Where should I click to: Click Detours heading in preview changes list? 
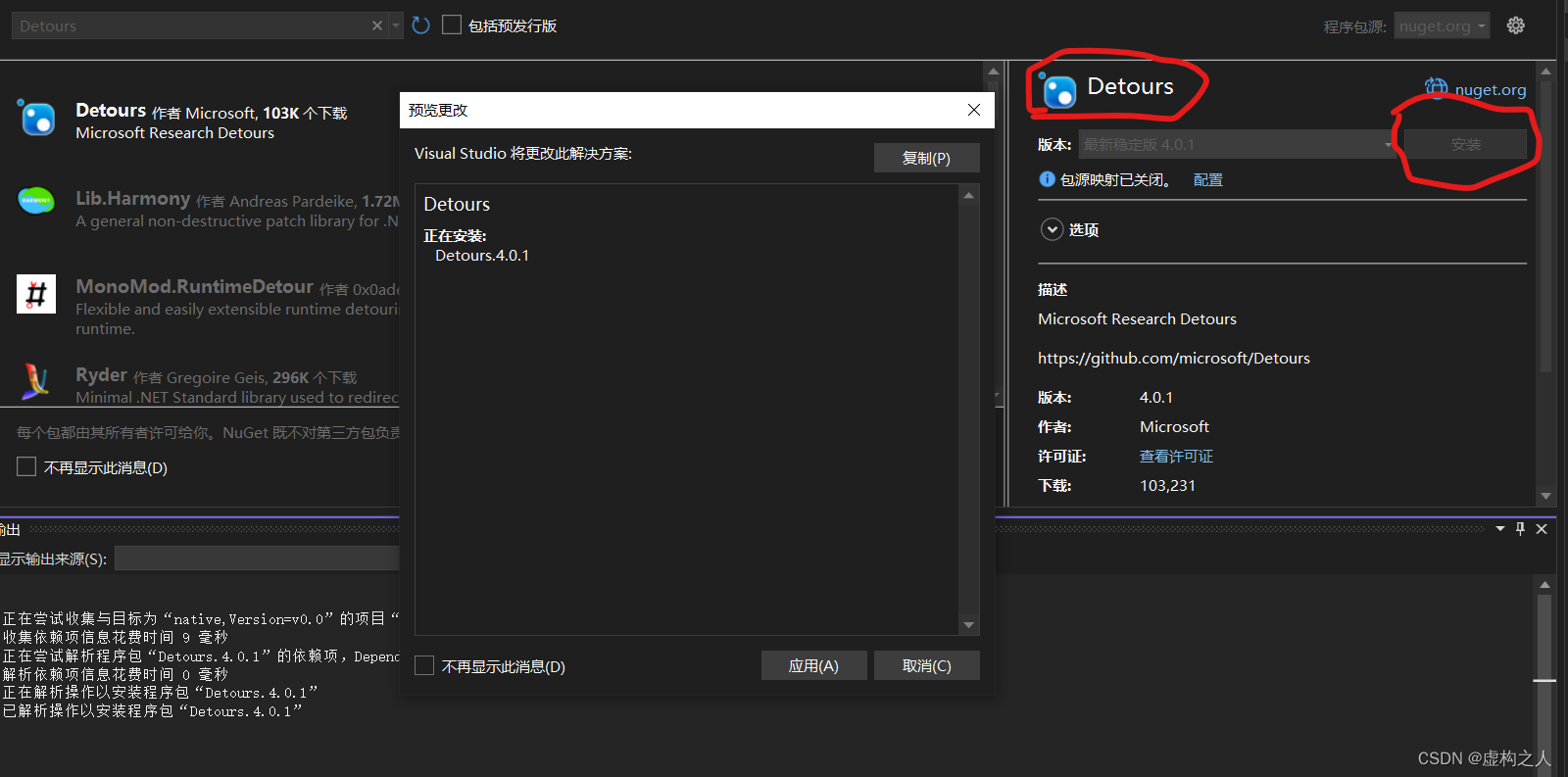tap(457, 204)
